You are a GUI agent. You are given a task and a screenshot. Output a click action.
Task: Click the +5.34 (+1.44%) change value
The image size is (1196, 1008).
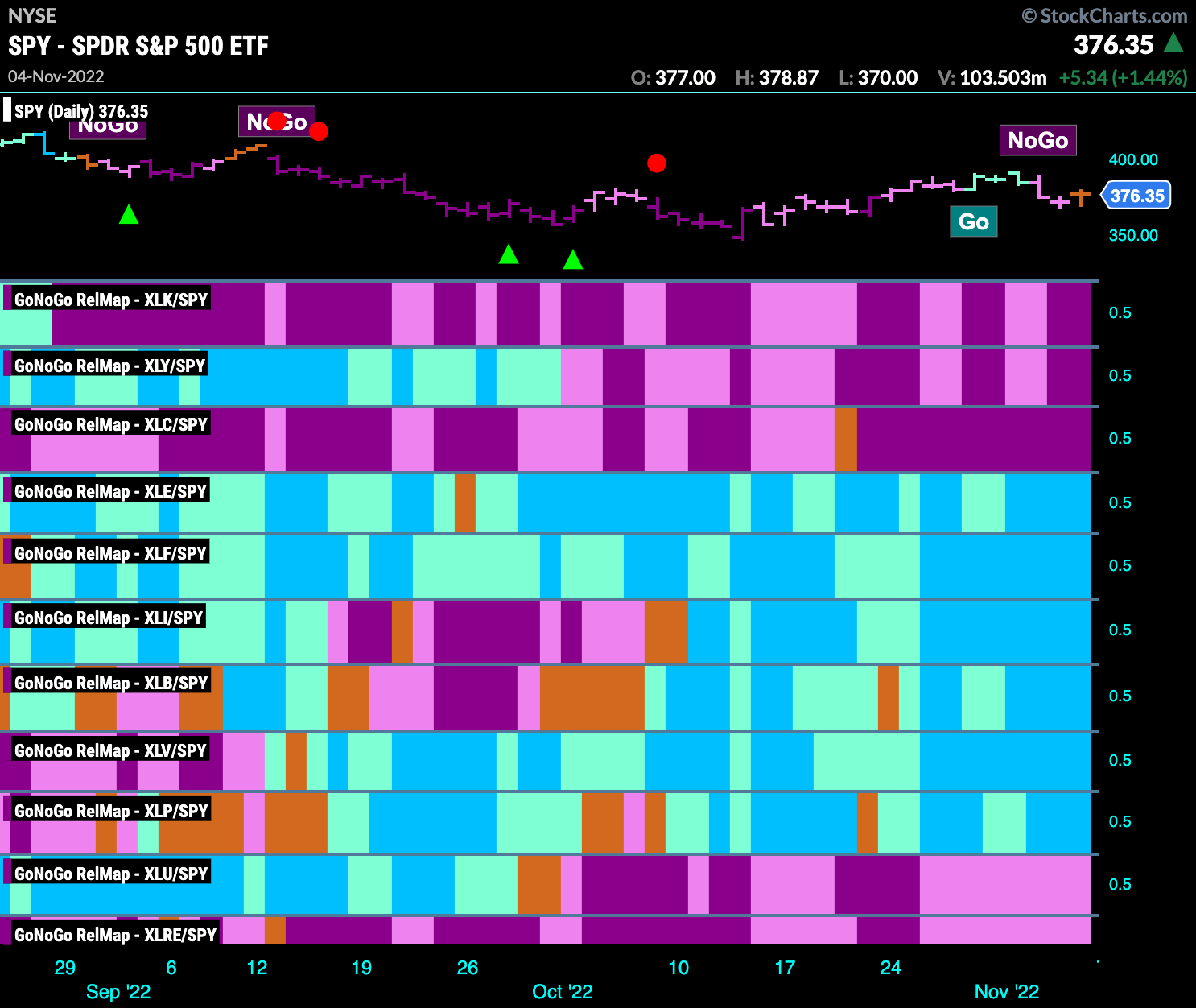pos(1124,78)
